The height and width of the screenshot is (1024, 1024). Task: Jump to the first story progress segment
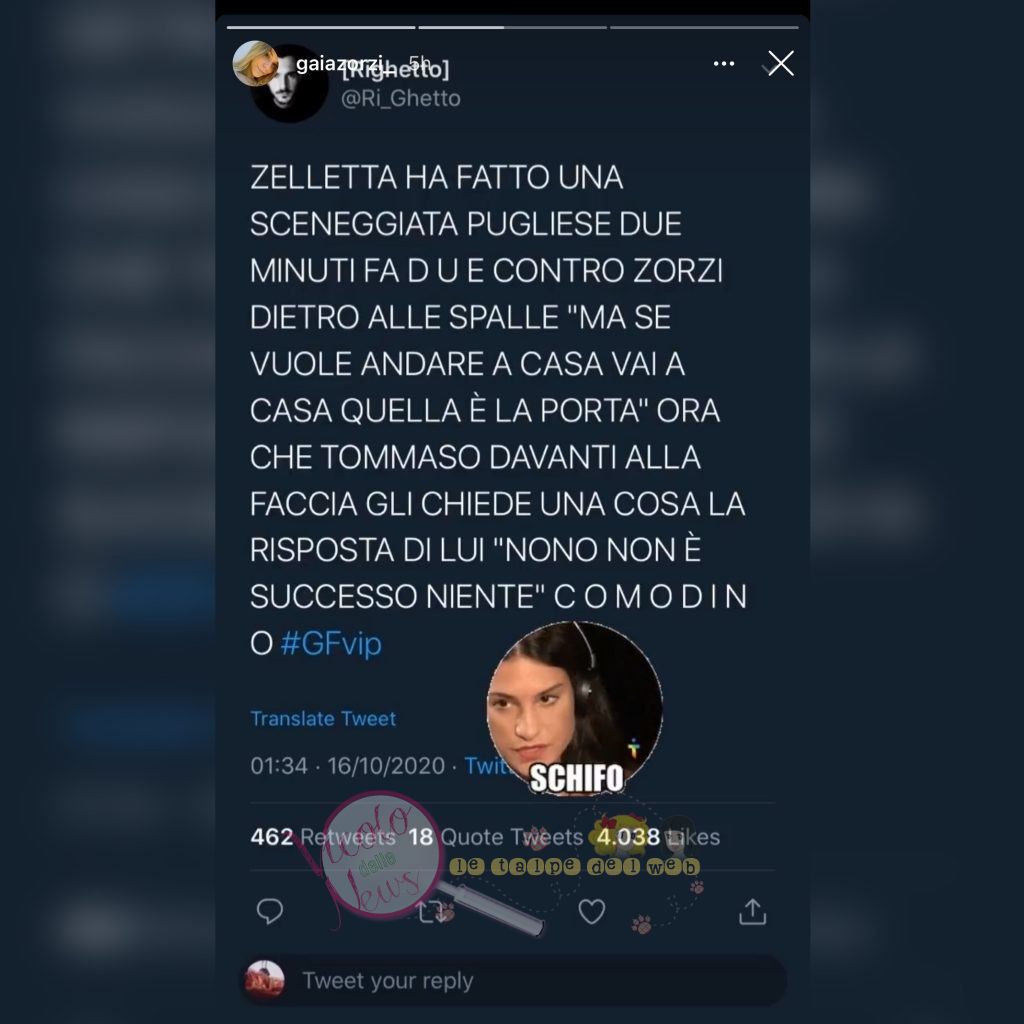pos(321,27)
